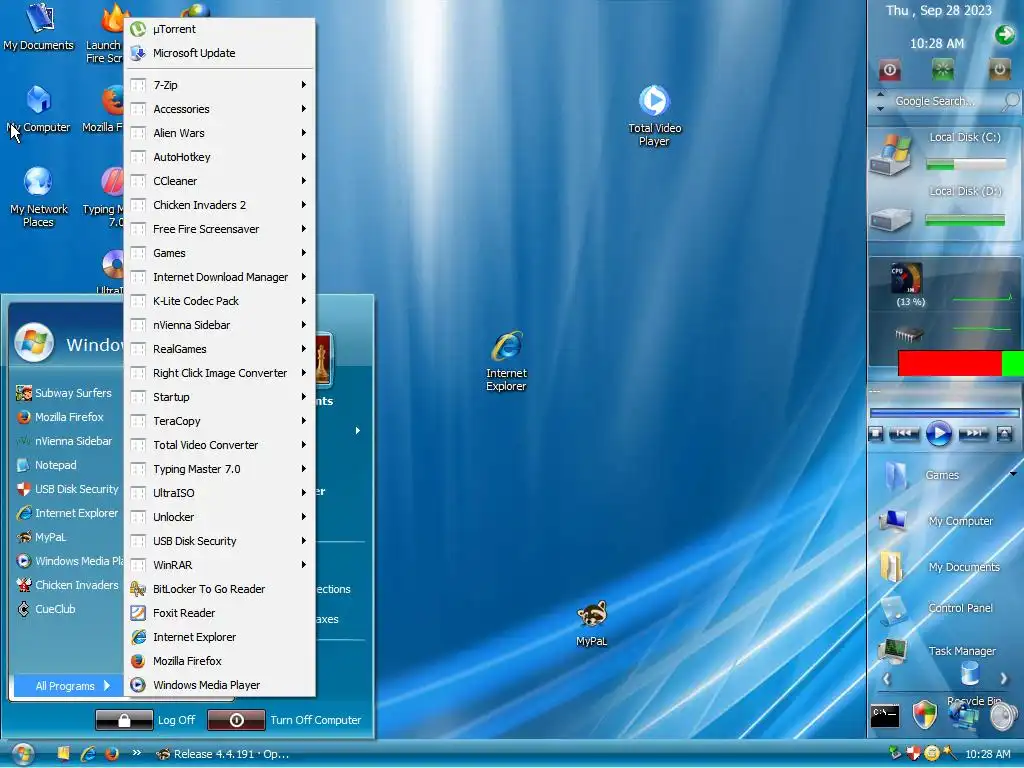Open security shield icon in sidebar

tap(924, 715)
